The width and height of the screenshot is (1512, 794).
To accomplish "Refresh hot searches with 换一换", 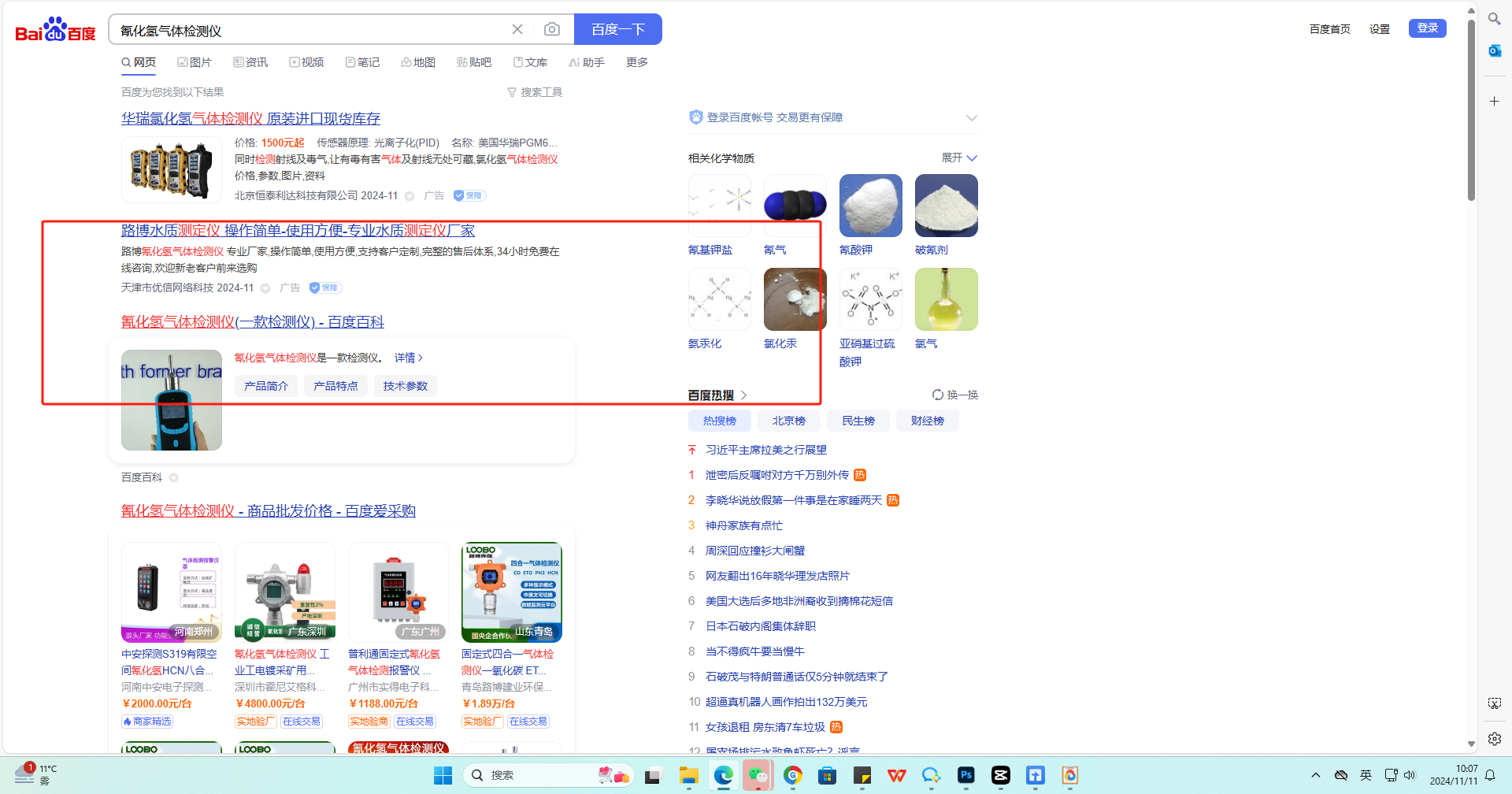I will 955,395.
